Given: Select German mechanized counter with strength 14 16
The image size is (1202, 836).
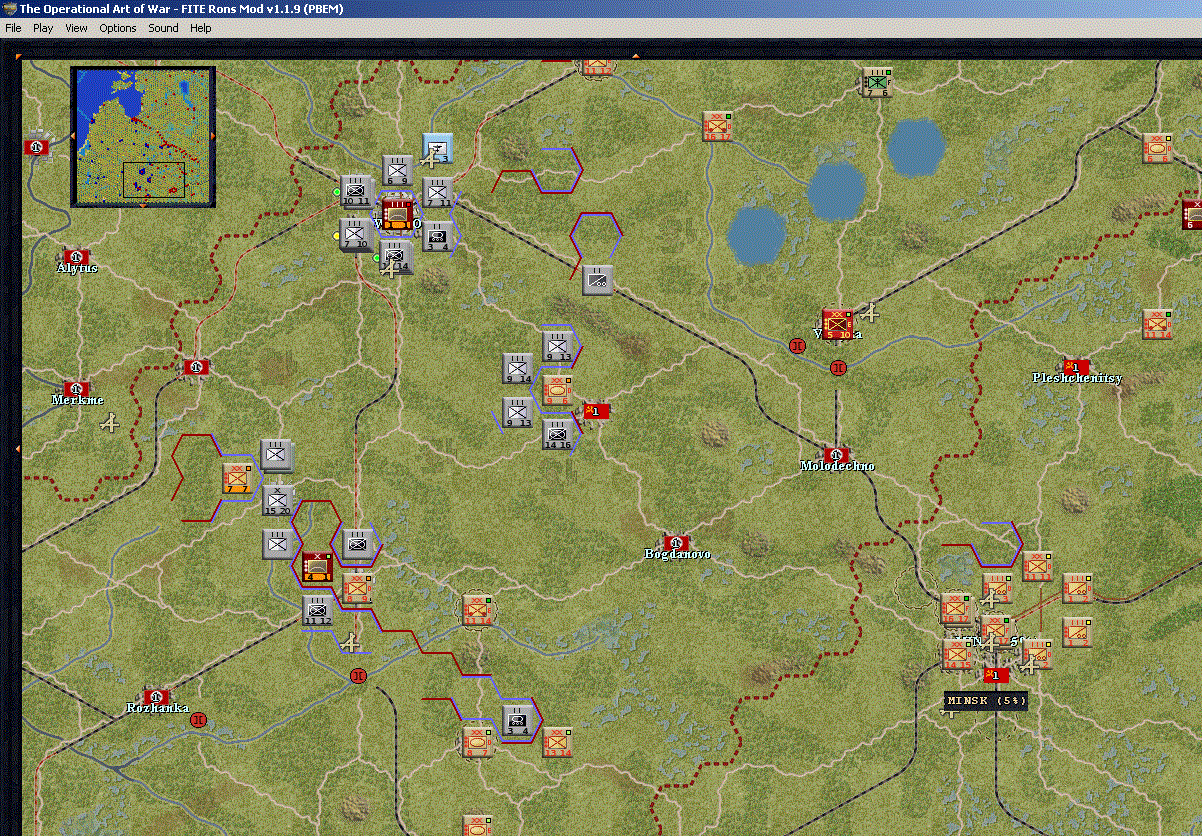Looking at the screenshot, I should [558, 434].
